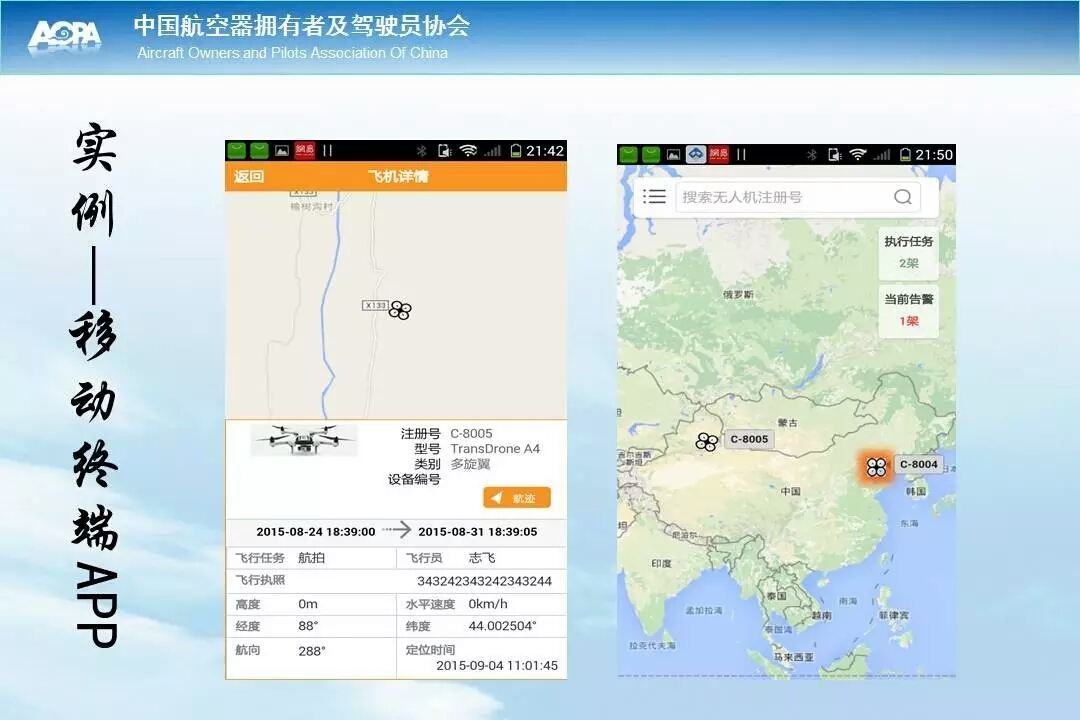1080x720 pixels.
Task: Open the 执行任务 2架 card
Action: 908,252
